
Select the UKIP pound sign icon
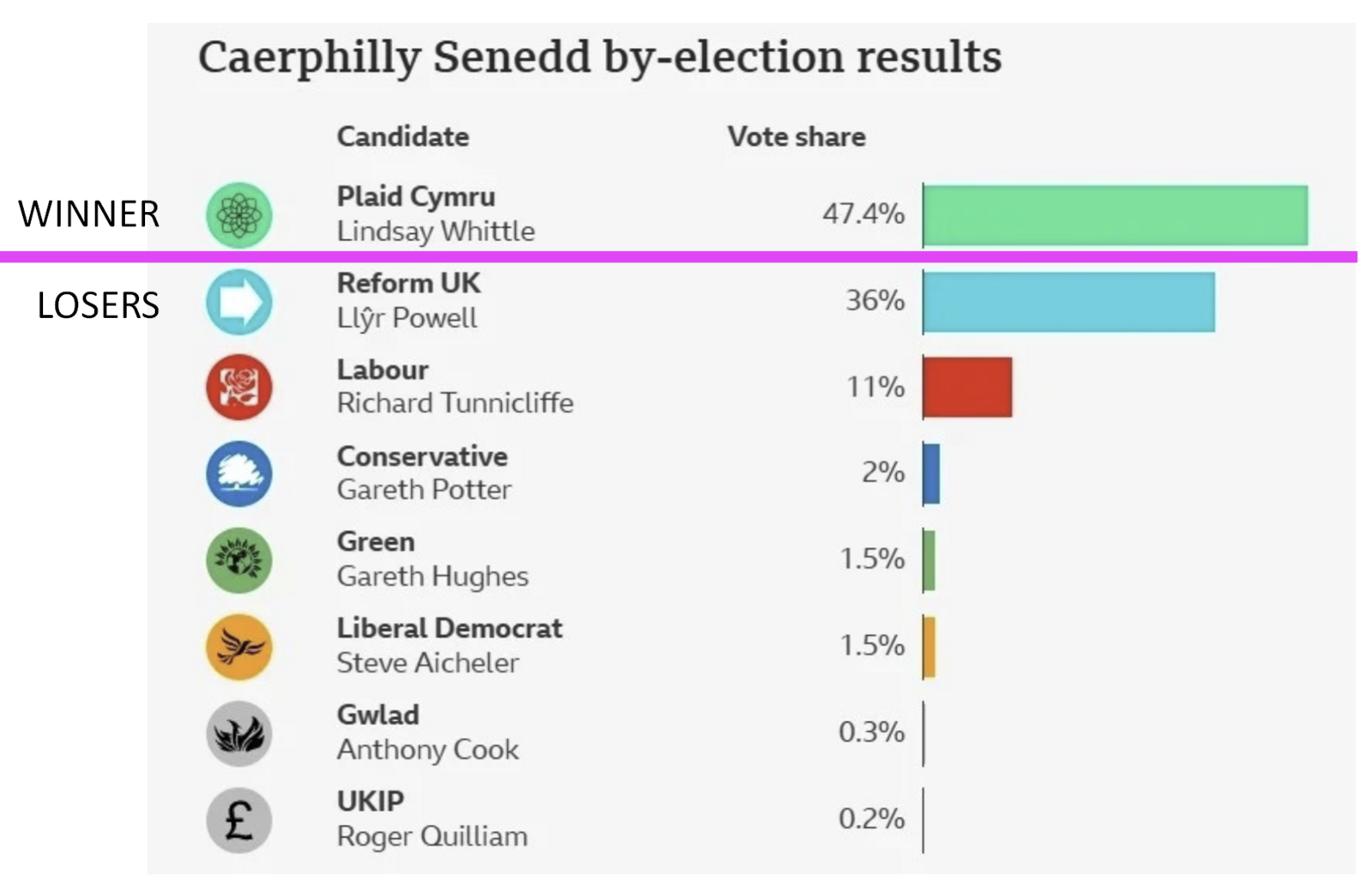point(239,820)
